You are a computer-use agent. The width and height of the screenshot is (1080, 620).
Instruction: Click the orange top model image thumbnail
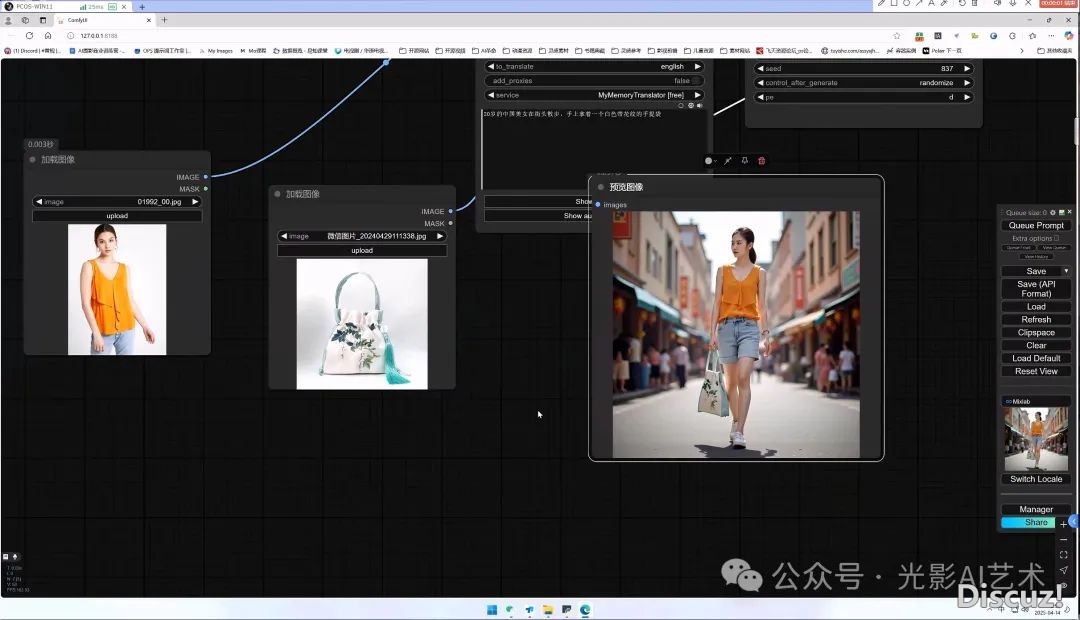117,289
